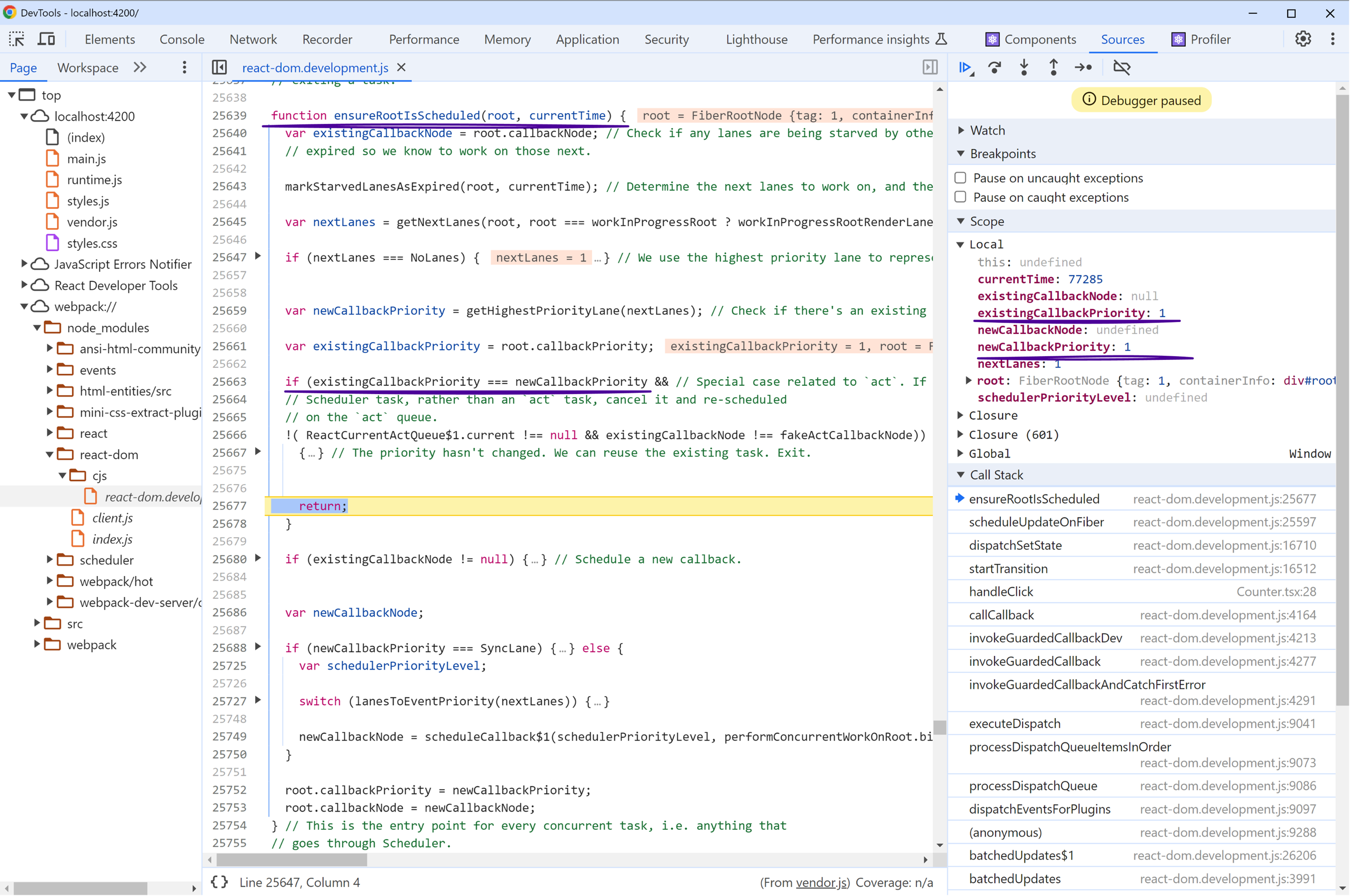
Task: Show more navigator tabs via chevrons
Action: click(140, 67)
